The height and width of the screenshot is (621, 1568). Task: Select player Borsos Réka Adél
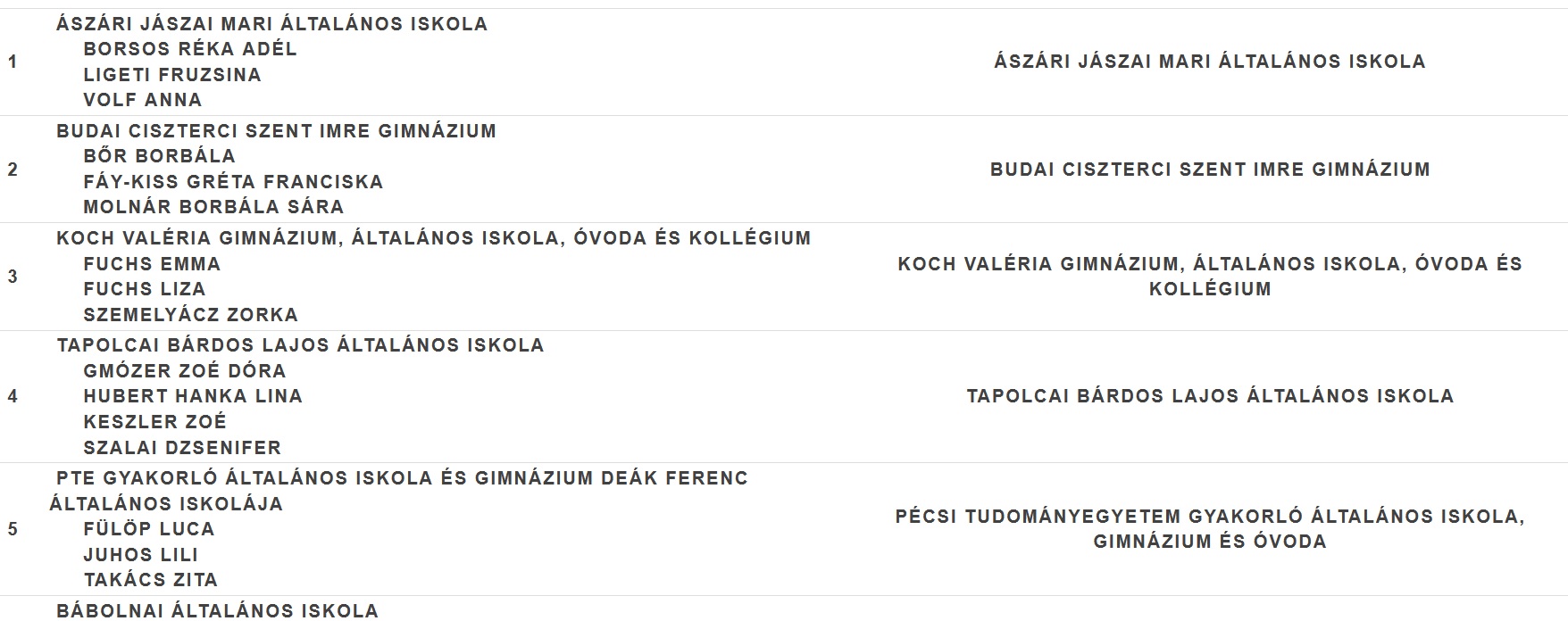[x=190, y=49]
